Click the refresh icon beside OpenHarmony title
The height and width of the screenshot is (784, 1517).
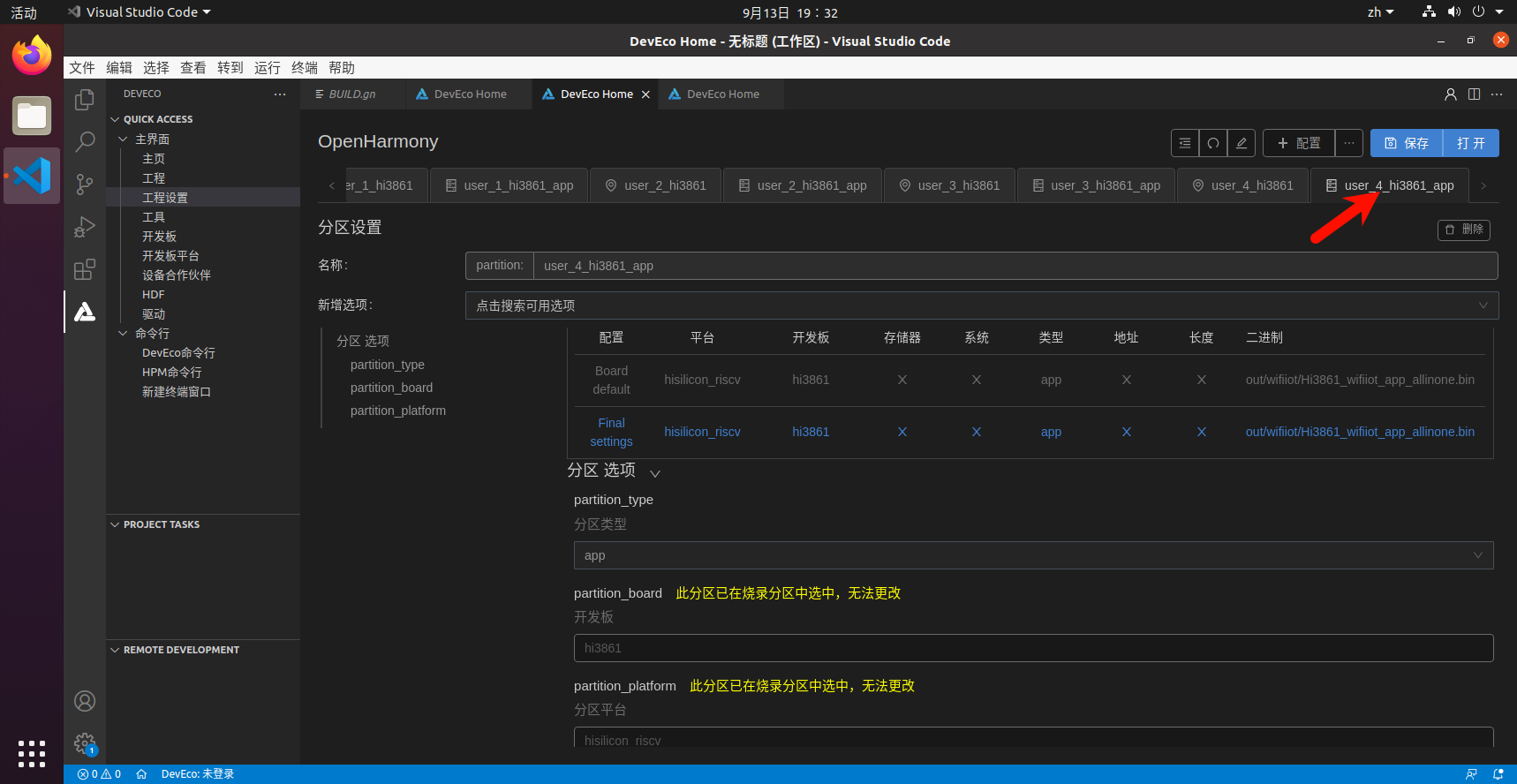[x=1213, y=143]
